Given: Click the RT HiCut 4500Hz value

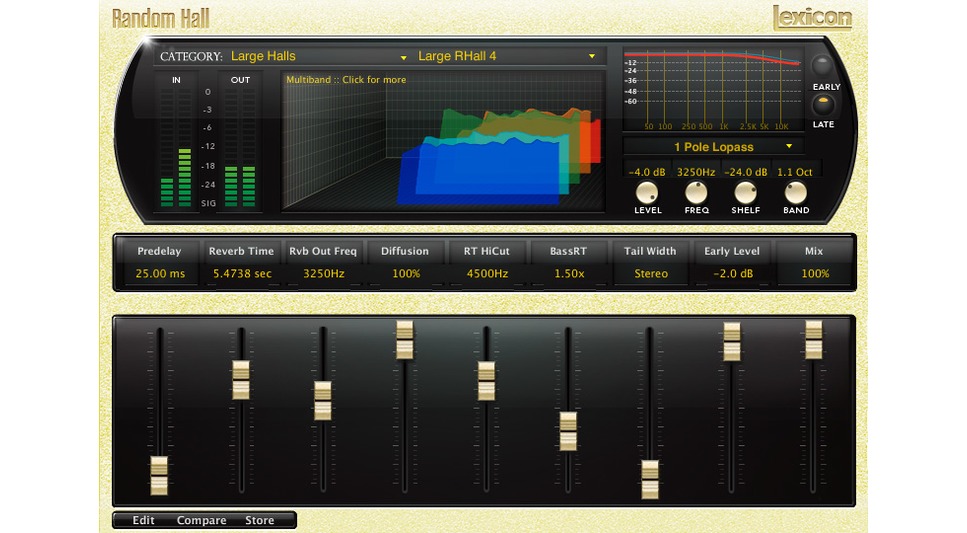Looking at the screenshot, I should (487, 273).
